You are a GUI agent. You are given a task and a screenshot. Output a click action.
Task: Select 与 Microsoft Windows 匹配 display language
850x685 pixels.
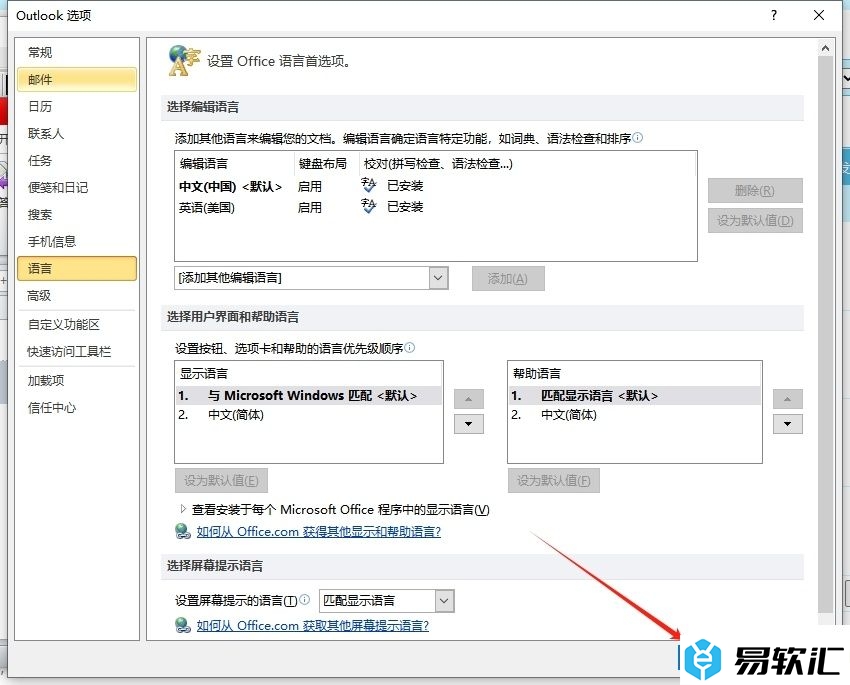[308, 396]
